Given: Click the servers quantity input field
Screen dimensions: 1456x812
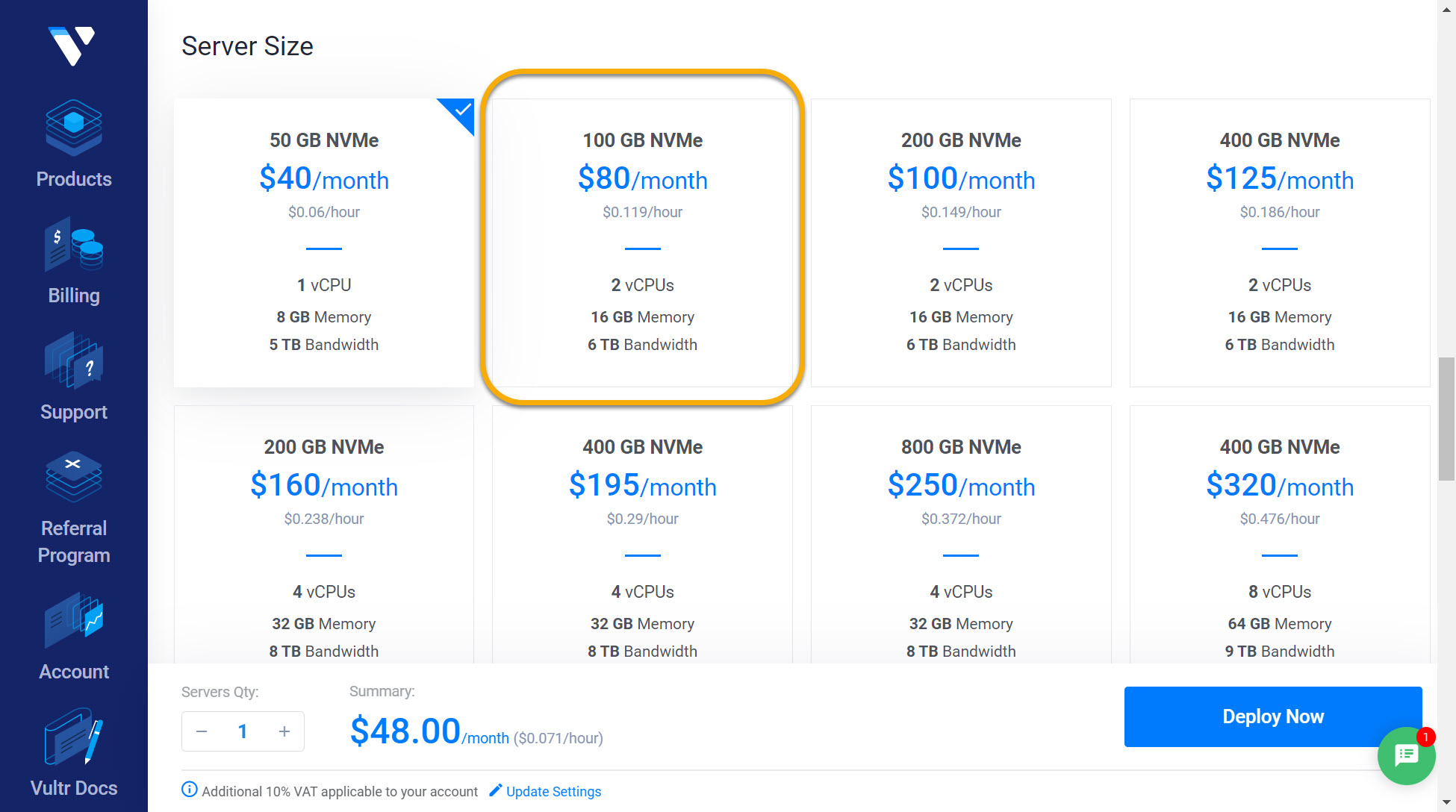Looking at the screenshot, I should pyautogui.click(x=243, y=731).
